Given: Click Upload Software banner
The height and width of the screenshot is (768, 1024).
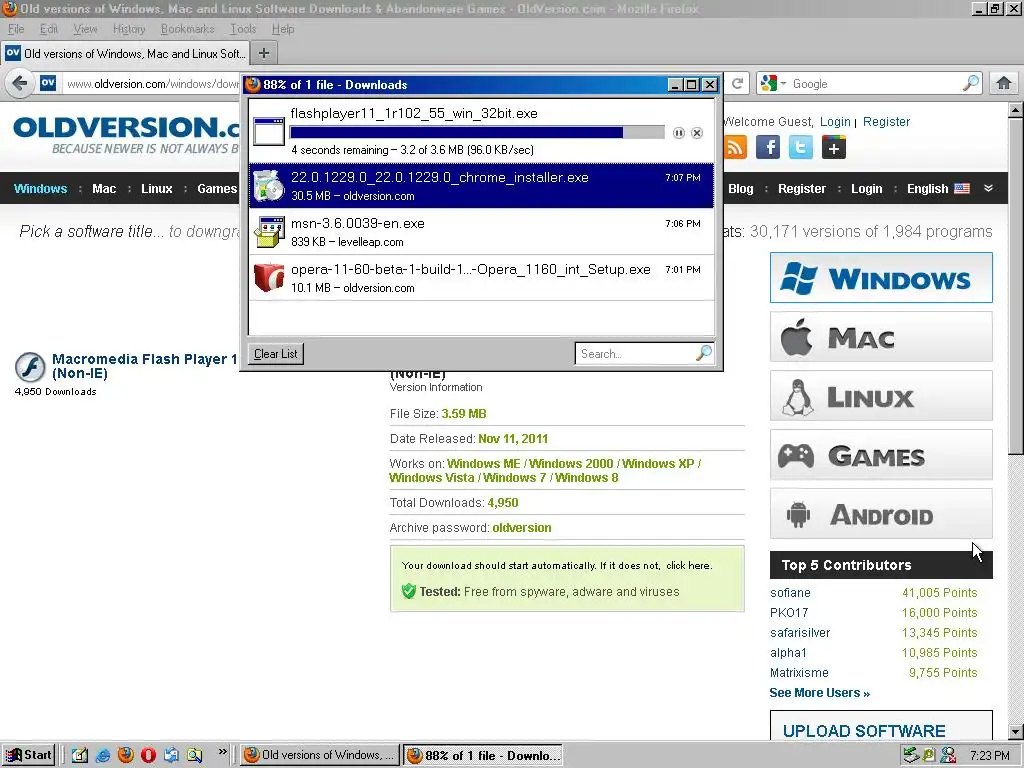Looking at the screenshot, I should [x=881, y=726].
